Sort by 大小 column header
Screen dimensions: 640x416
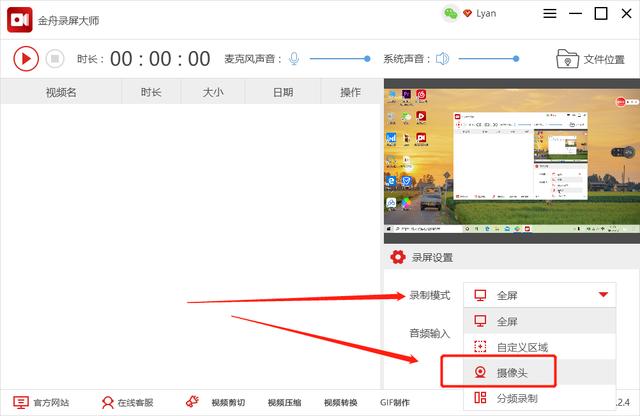pos(213,92)
